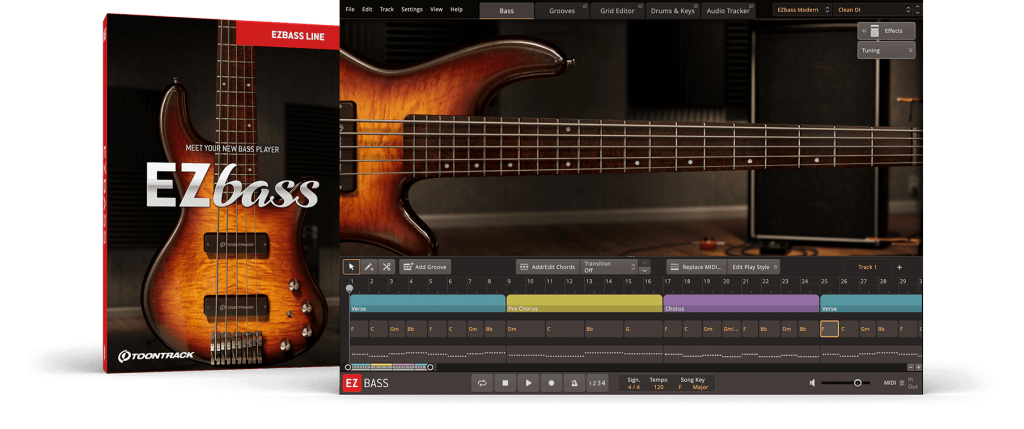Viewport: 1024px width, 429px height.
Task: Start playback with the play button
Action: (x=528, y=383)
